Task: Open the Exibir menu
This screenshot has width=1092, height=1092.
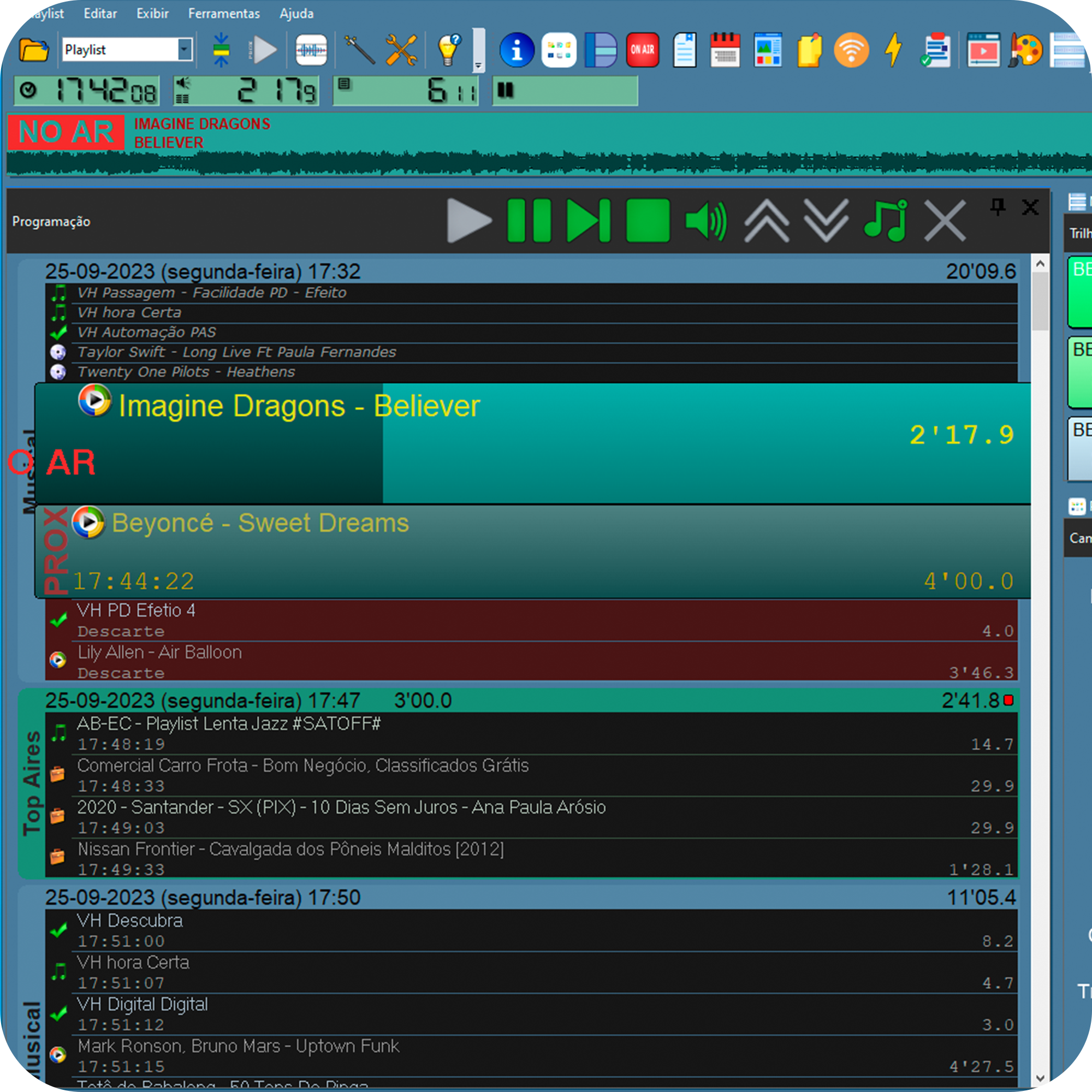Action: (152, 13)
